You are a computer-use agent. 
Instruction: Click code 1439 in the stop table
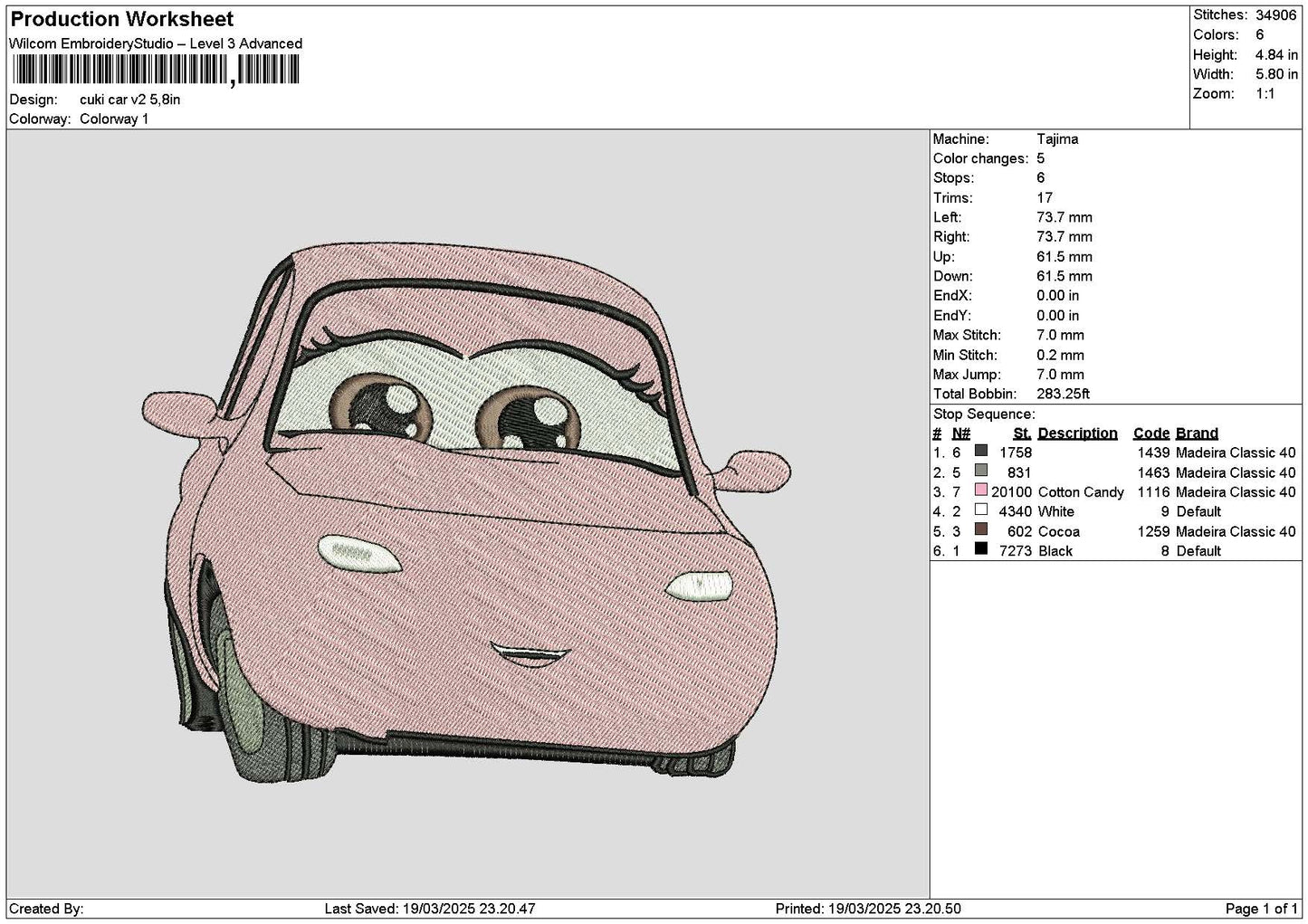point(1153,452)
